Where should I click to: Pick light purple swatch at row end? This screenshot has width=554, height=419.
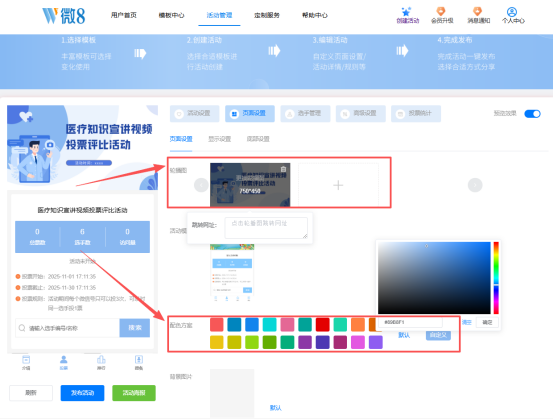coord(376,342)
